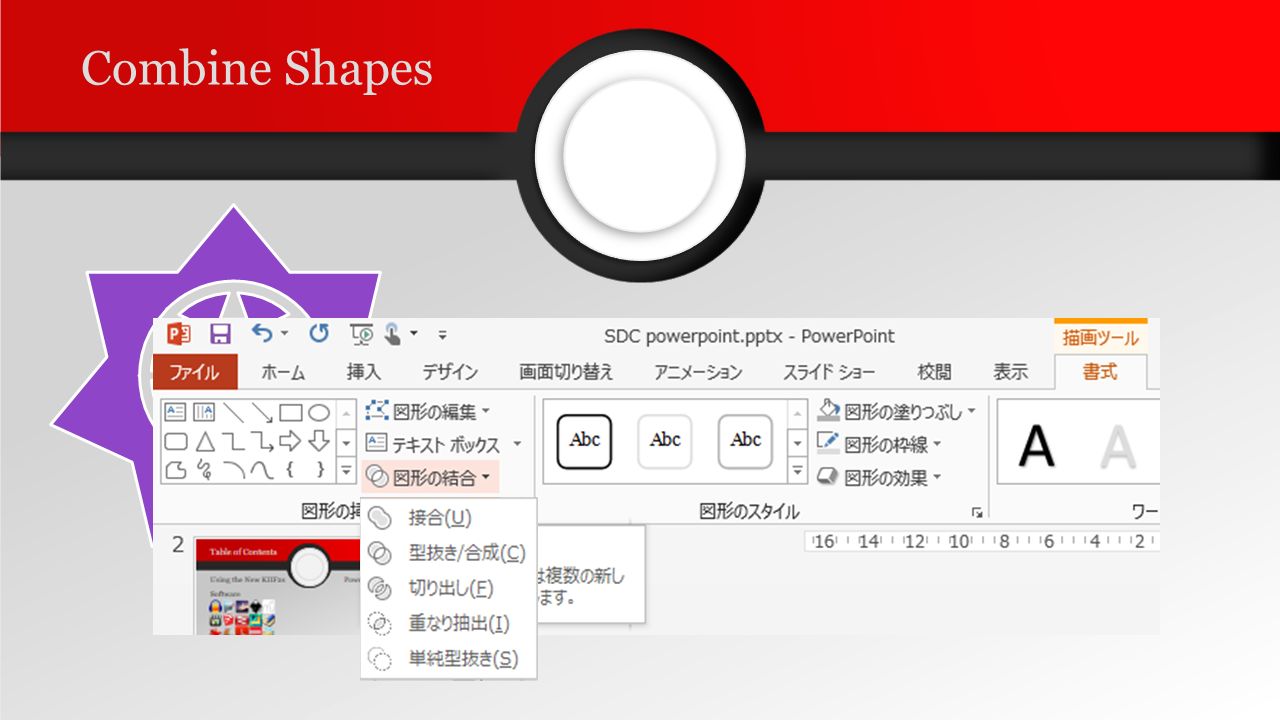Open the テキスト ボックス dropdown arrow
This screenshot has width=1280, height=720.
point(517,444)
